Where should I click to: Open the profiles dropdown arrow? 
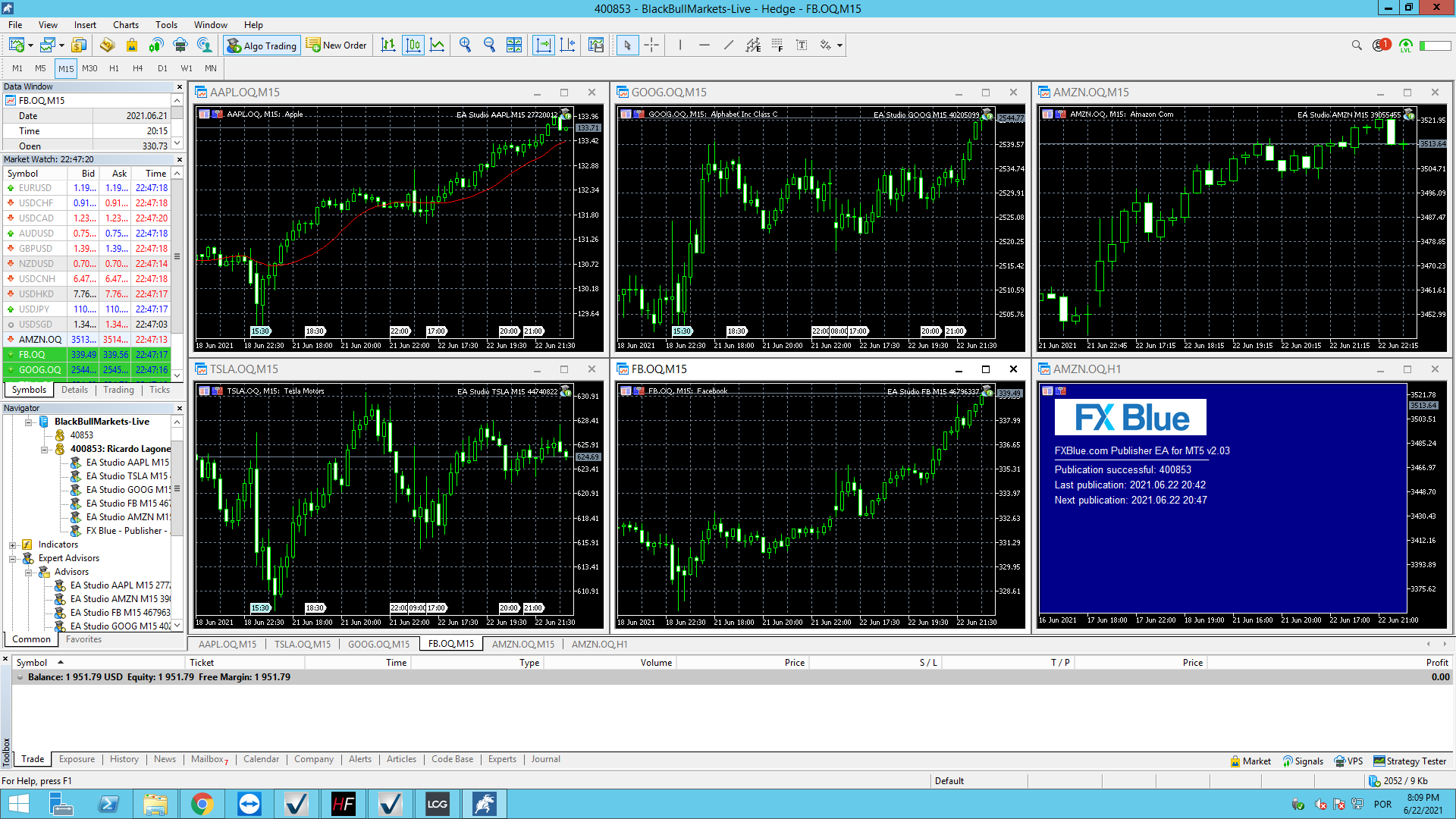pyautogui.click(x=61, y=46)
